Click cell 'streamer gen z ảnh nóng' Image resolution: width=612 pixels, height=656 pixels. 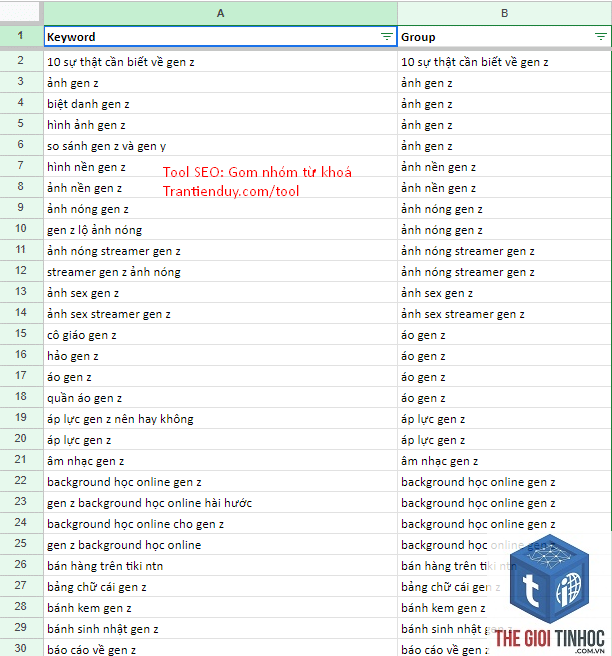(220, 272)
